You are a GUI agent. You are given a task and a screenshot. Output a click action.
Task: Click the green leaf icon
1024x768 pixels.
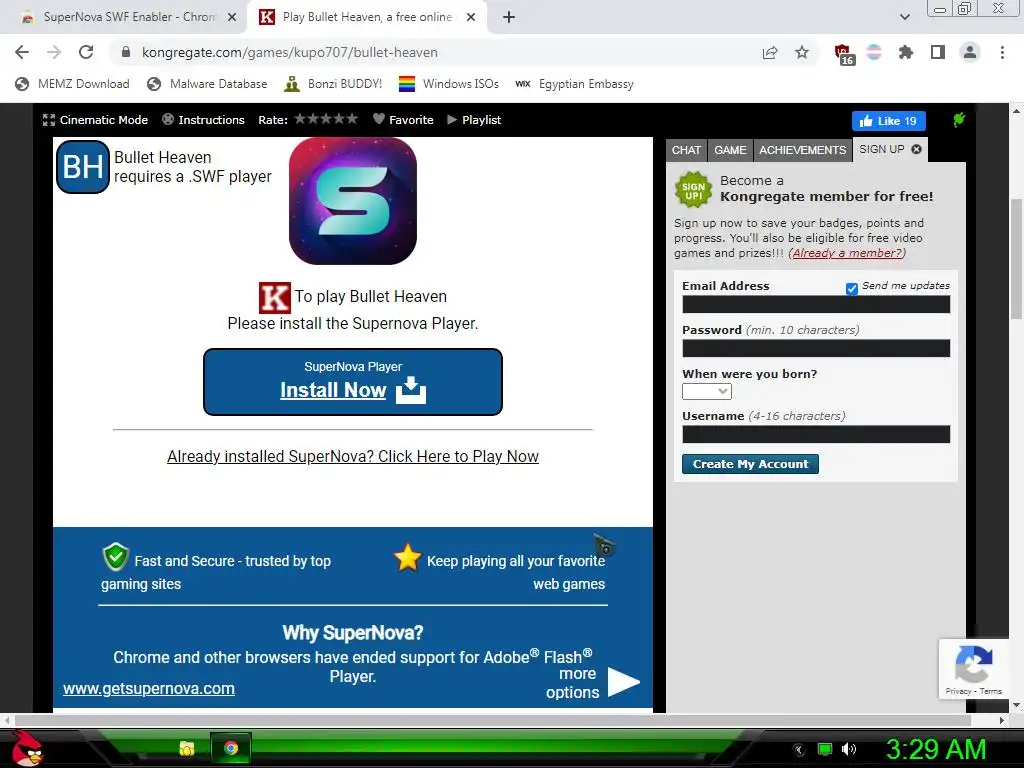pos(959,120)
